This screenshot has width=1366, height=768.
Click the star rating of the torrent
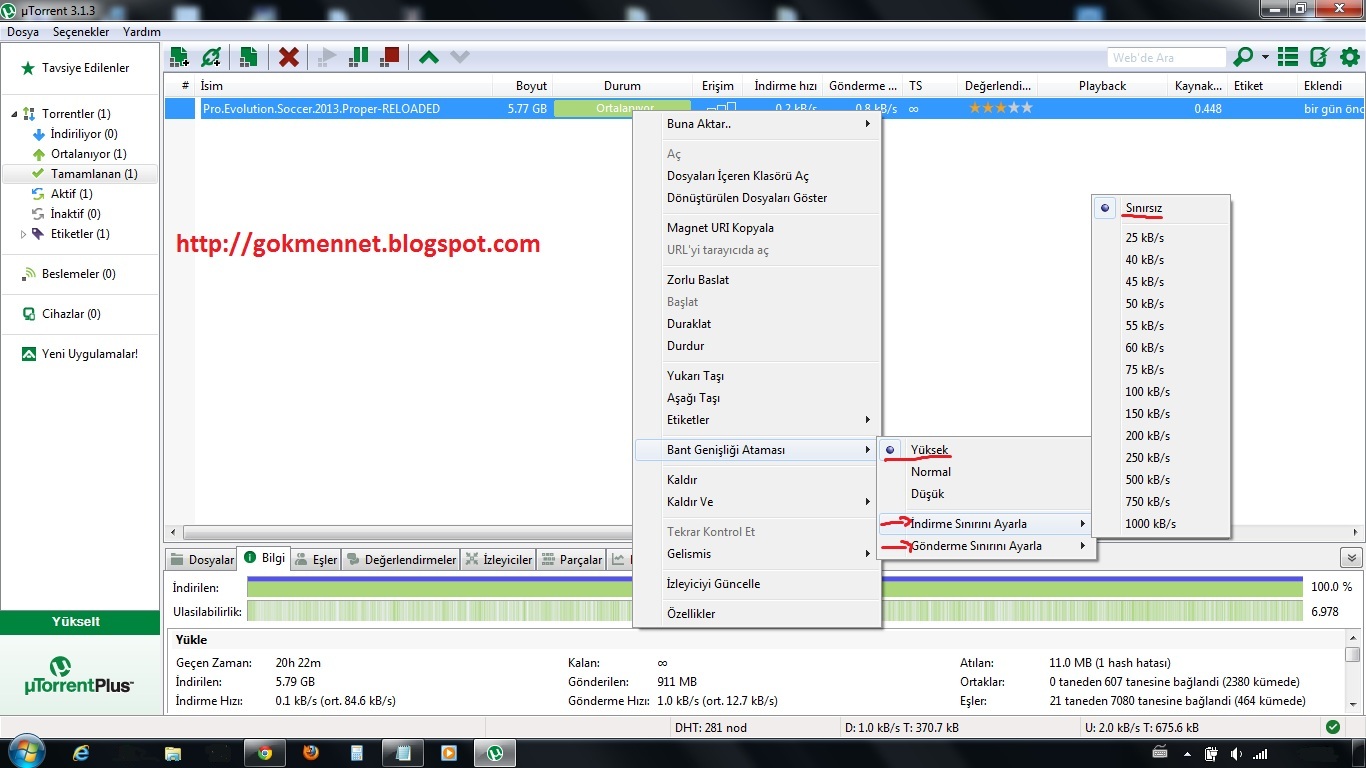tap(1000, 108)
